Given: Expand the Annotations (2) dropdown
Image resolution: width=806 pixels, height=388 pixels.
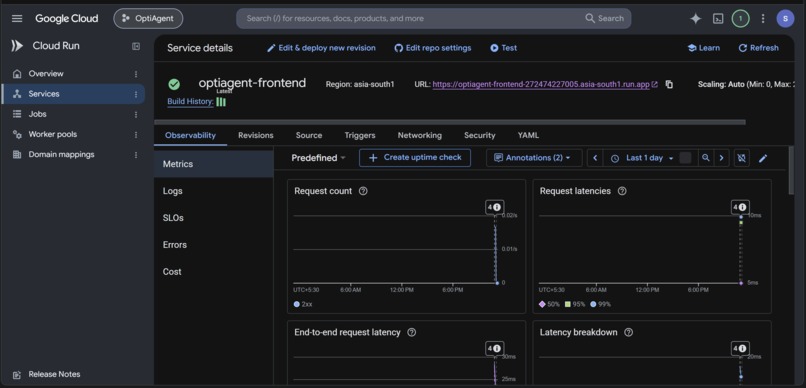Looking at the screenshot, I should click(534, 158).
